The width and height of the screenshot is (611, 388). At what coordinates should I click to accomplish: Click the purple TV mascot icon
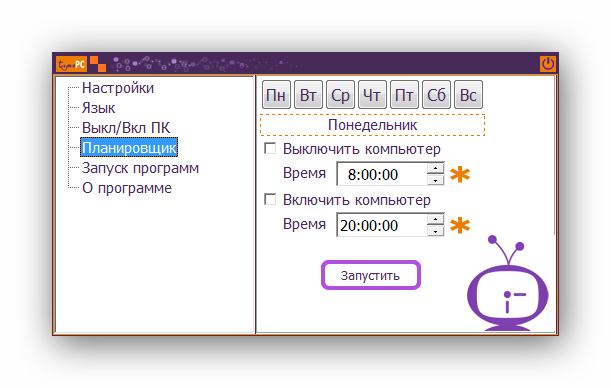pyautogui.click(x=507, y=284)
